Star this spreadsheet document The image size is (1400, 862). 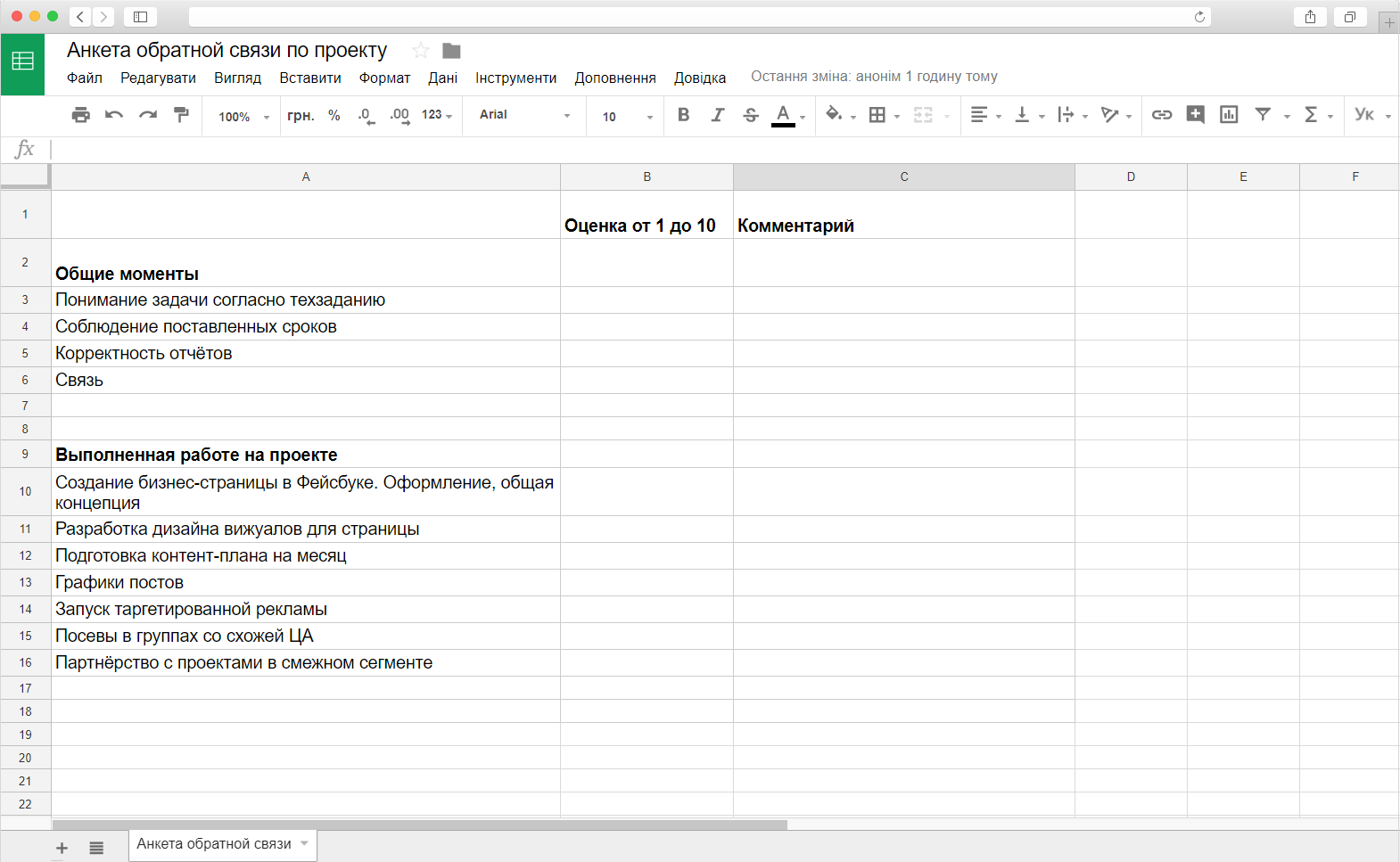[x=421, y=51]
